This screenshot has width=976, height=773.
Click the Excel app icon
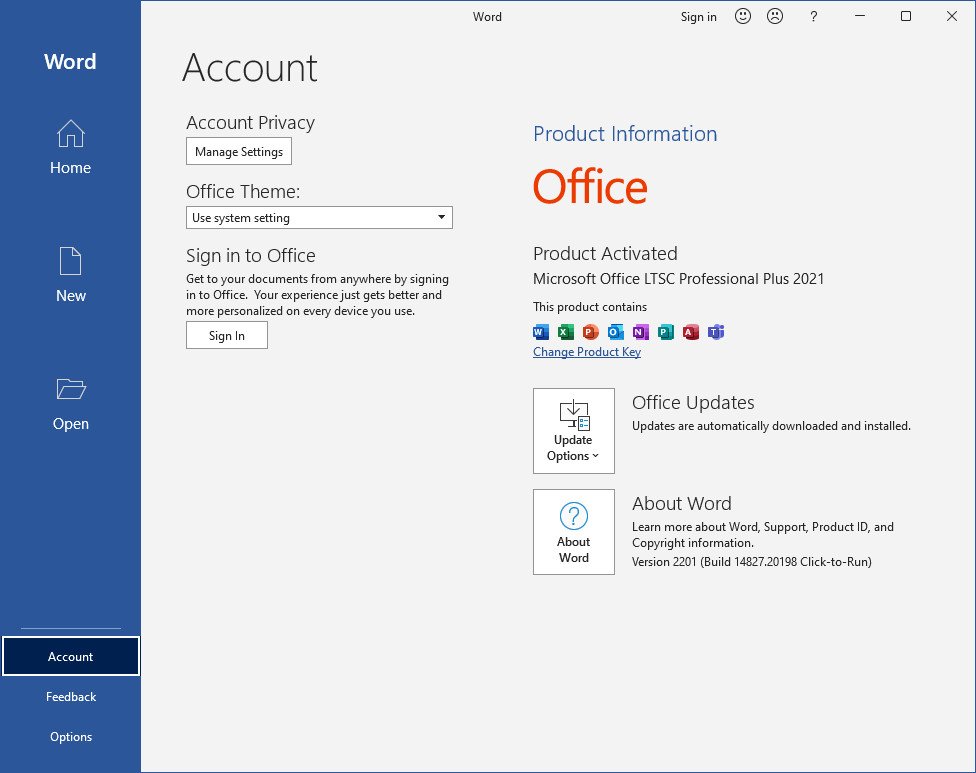pos(565,332)
